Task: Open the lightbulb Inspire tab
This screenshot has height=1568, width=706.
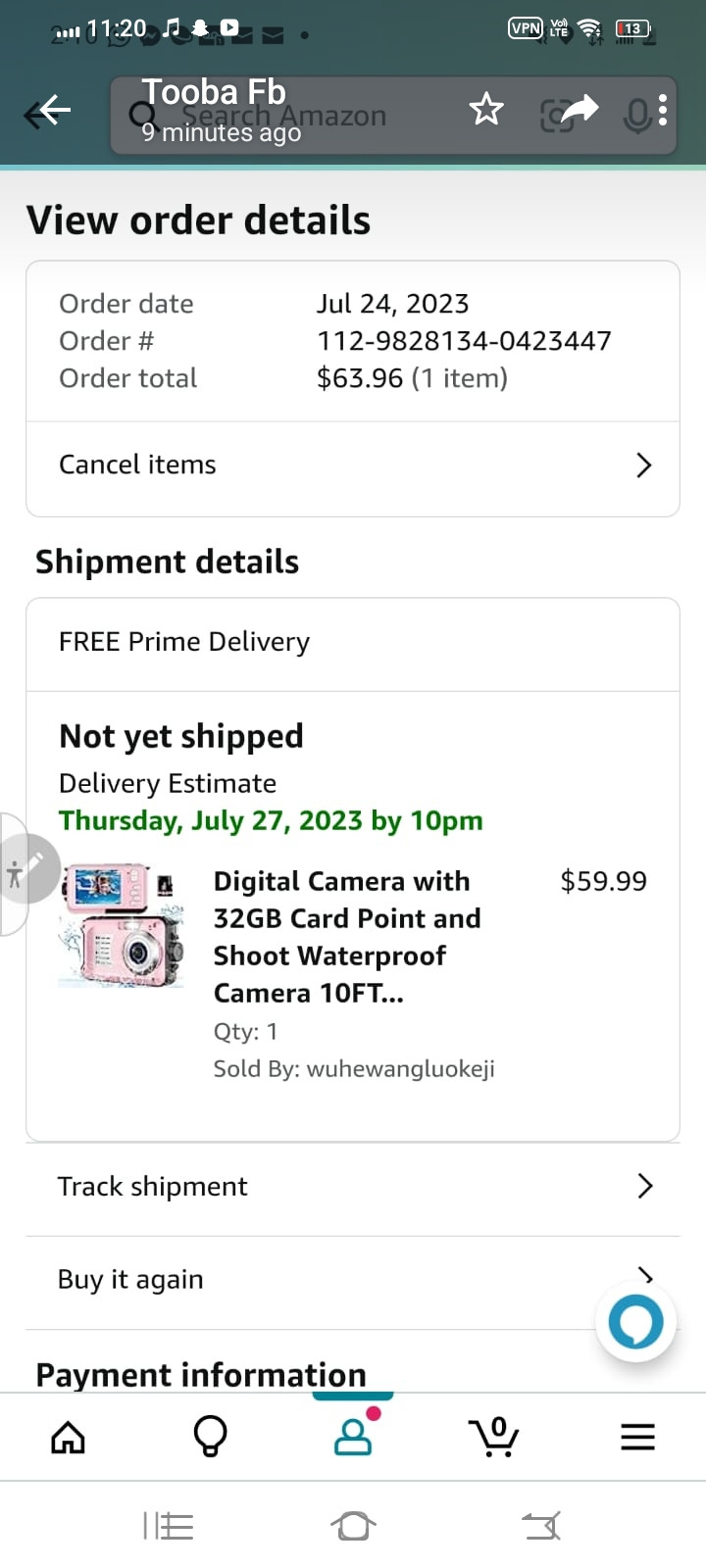Action: tap(210, 1438)
